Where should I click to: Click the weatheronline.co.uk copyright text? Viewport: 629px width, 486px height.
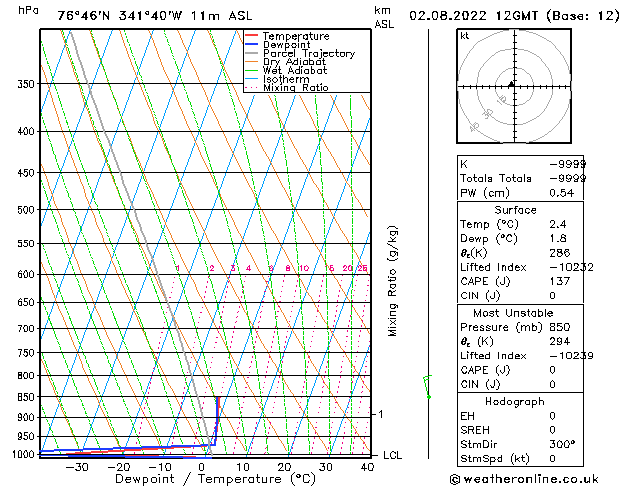524,479
